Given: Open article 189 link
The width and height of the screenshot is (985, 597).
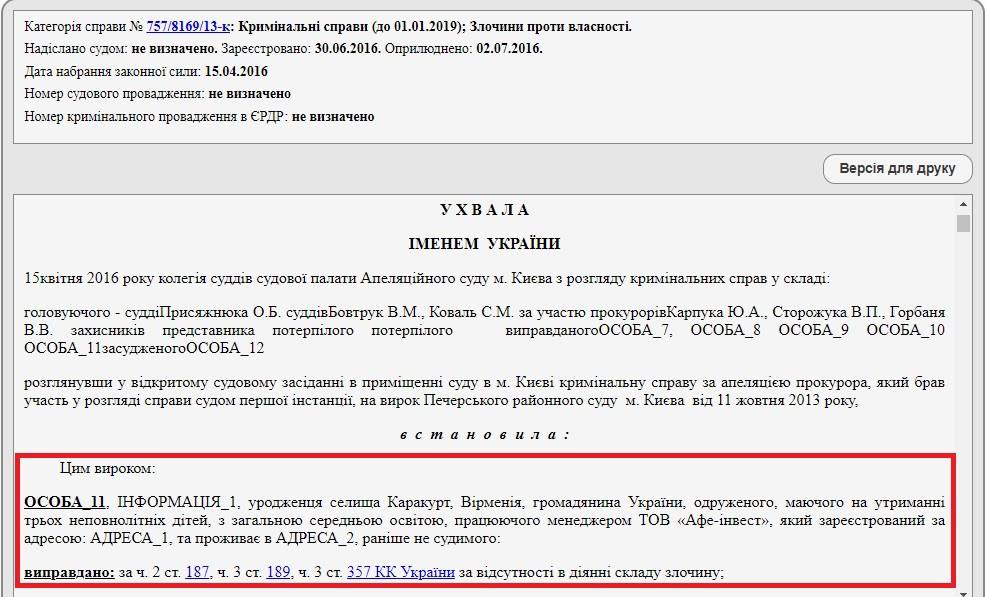Looking at the screenshot, I should (278, 573).
